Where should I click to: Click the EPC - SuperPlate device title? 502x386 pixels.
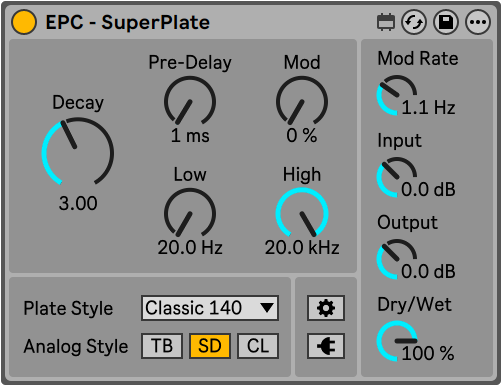tap(128, 23)
